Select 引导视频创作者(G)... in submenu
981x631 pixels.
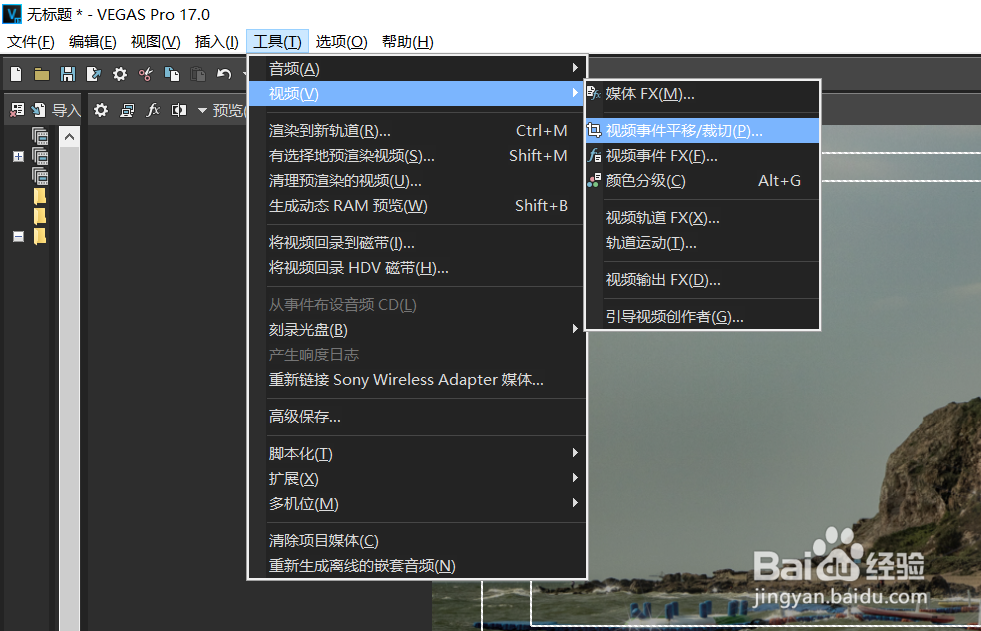[x=702, y=316]
